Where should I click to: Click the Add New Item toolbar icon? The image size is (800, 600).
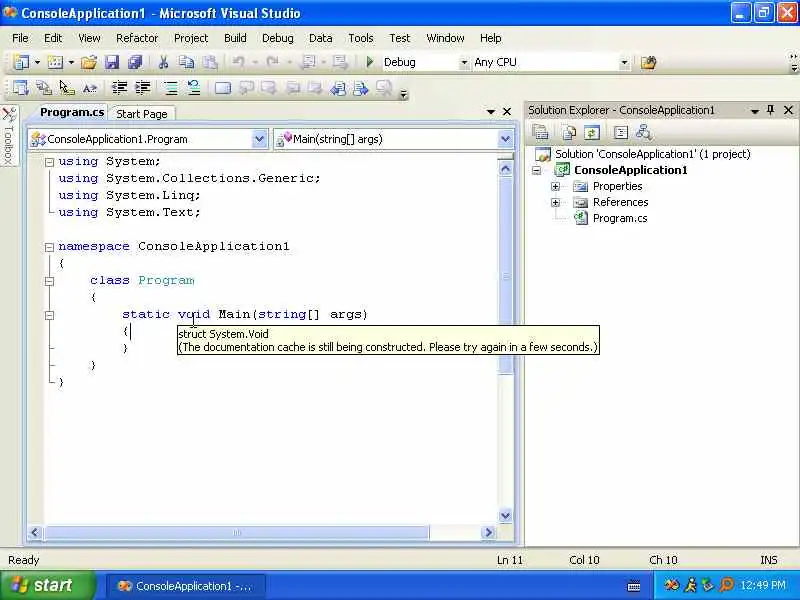pyautogui.click(x=55, y=62)
